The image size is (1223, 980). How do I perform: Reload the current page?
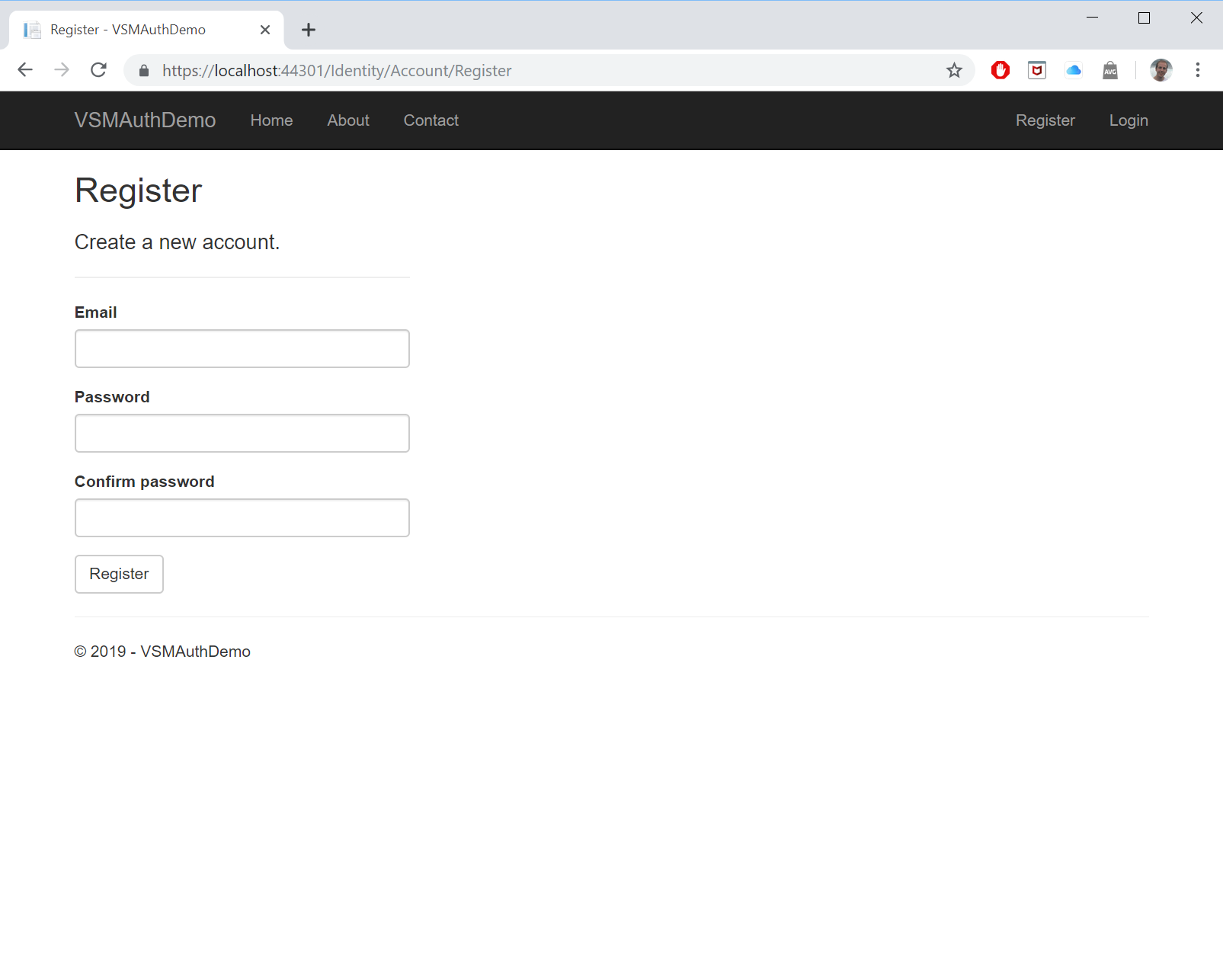98,70
